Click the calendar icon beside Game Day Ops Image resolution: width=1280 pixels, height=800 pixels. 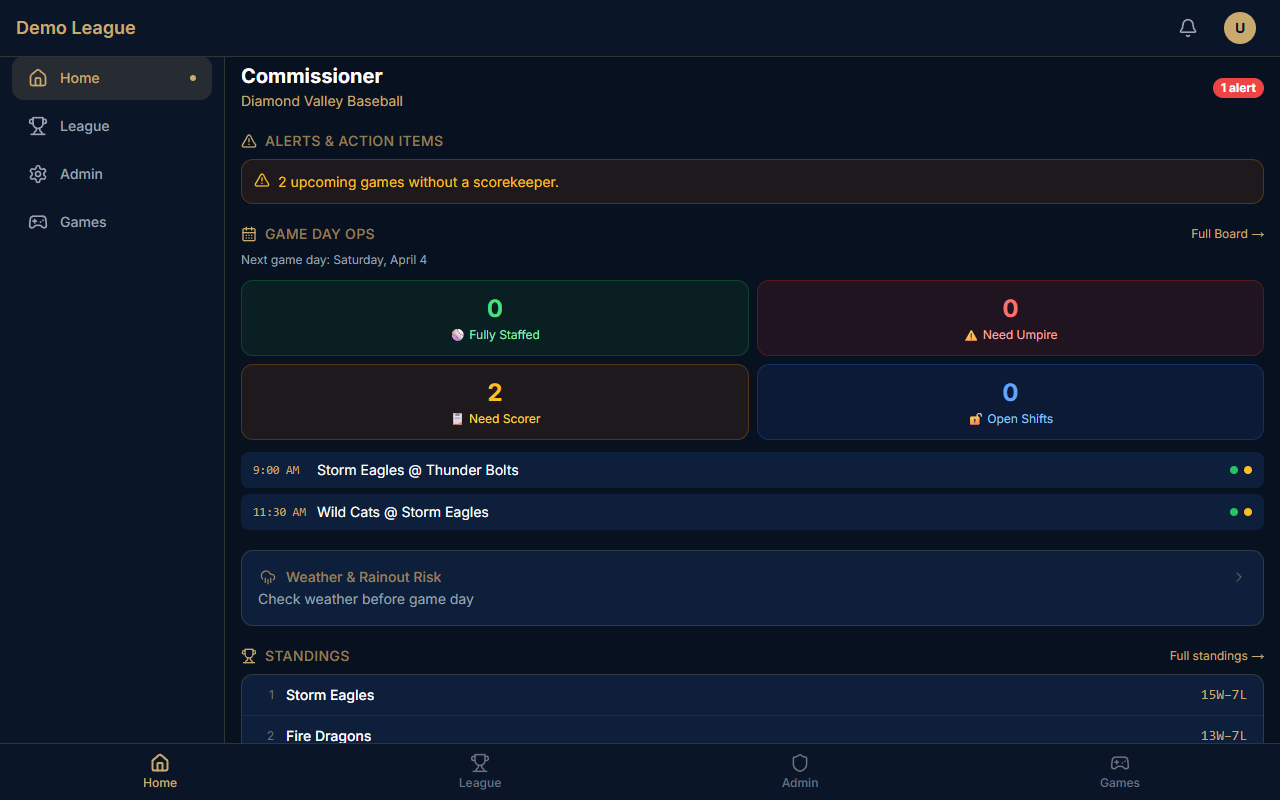[248, 233]
